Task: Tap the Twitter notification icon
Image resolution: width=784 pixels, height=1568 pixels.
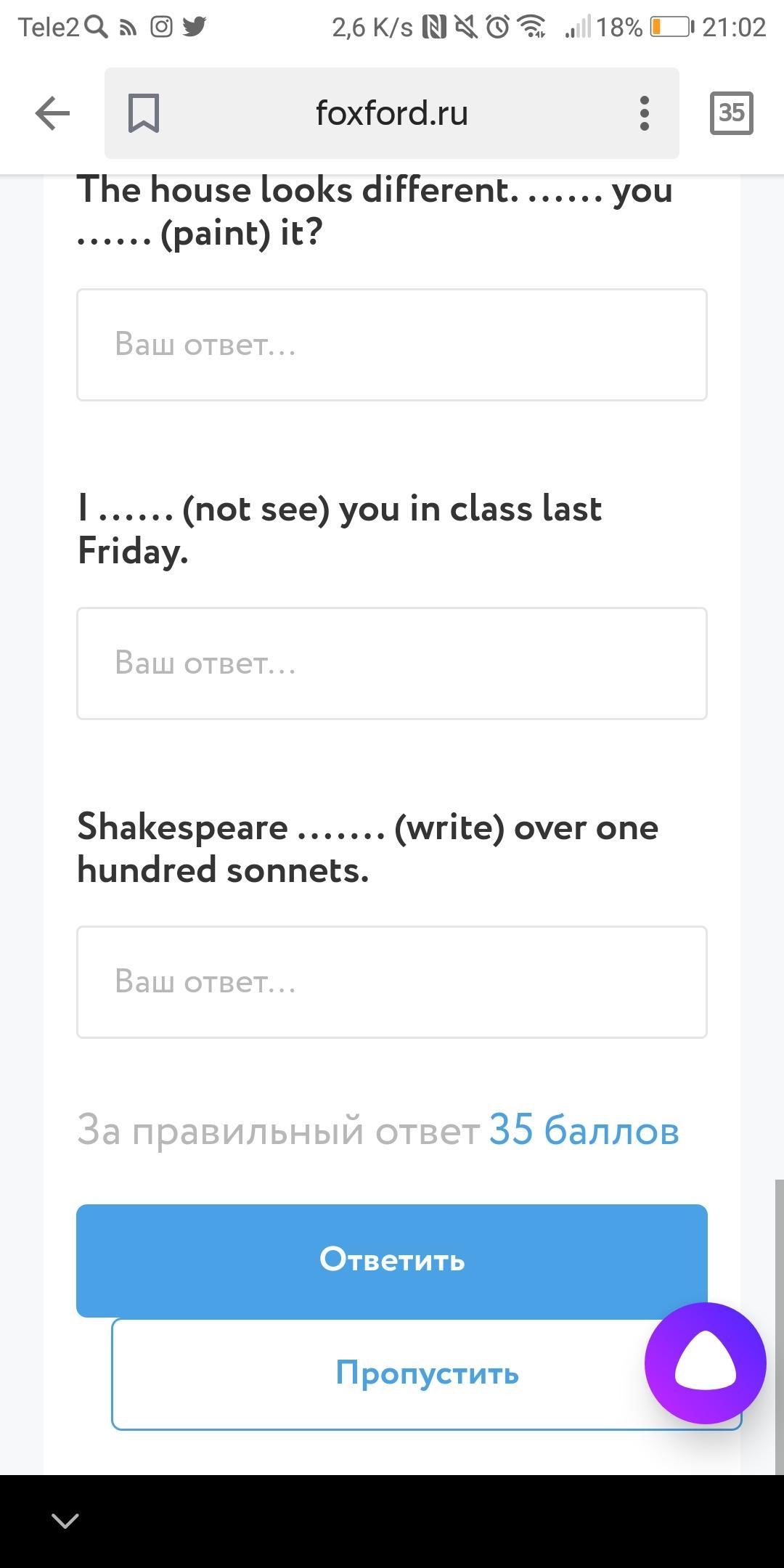Action: [x=195, y=28]
